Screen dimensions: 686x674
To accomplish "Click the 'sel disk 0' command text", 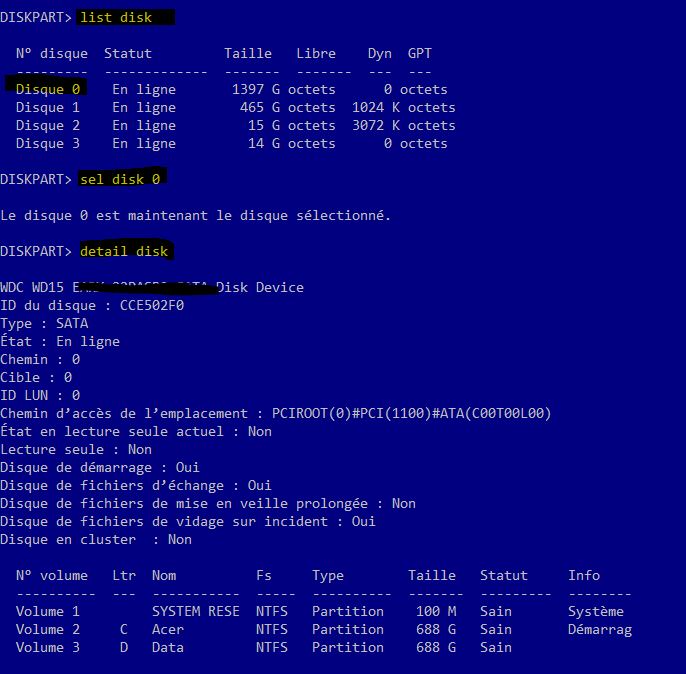I will click(x=120, y=179).
